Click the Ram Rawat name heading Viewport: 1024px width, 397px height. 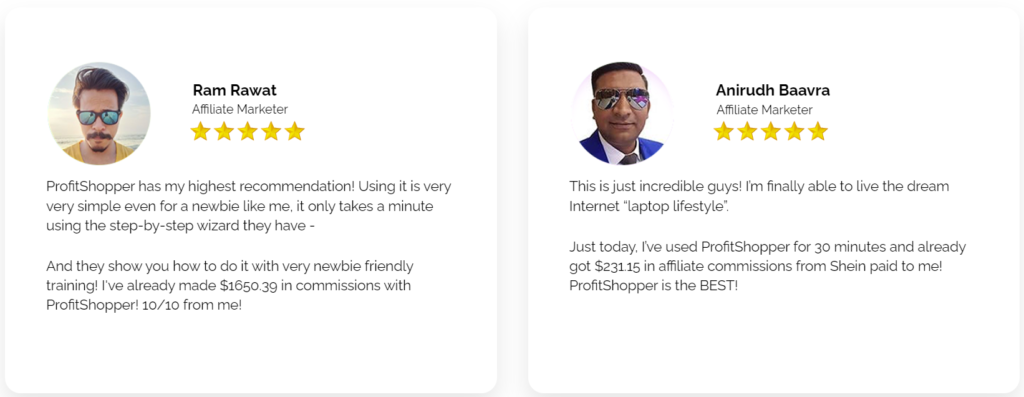pos(234,90)
